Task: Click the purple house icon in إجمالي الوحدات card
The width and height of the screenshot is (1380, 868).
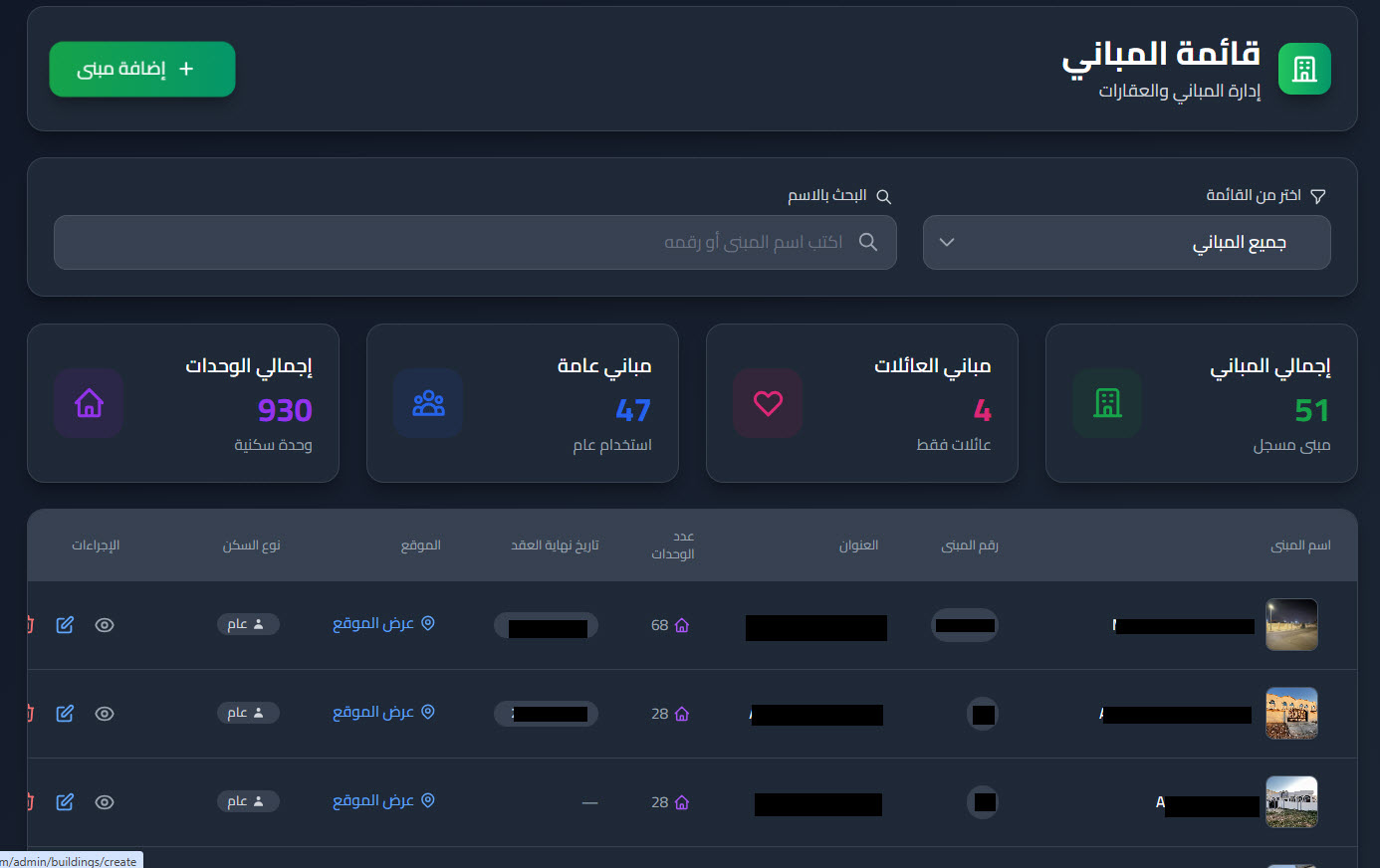Action: coord(89,403)
